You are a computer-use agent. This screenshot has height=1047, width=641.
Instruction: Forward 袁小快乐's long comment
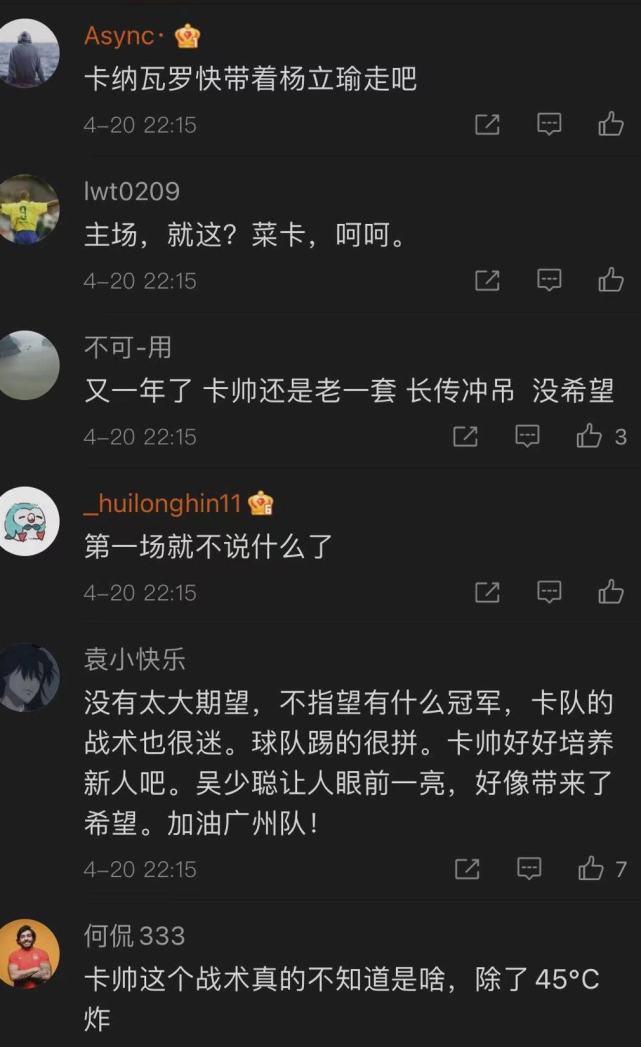pyautogui.click(x=467, y=868)
